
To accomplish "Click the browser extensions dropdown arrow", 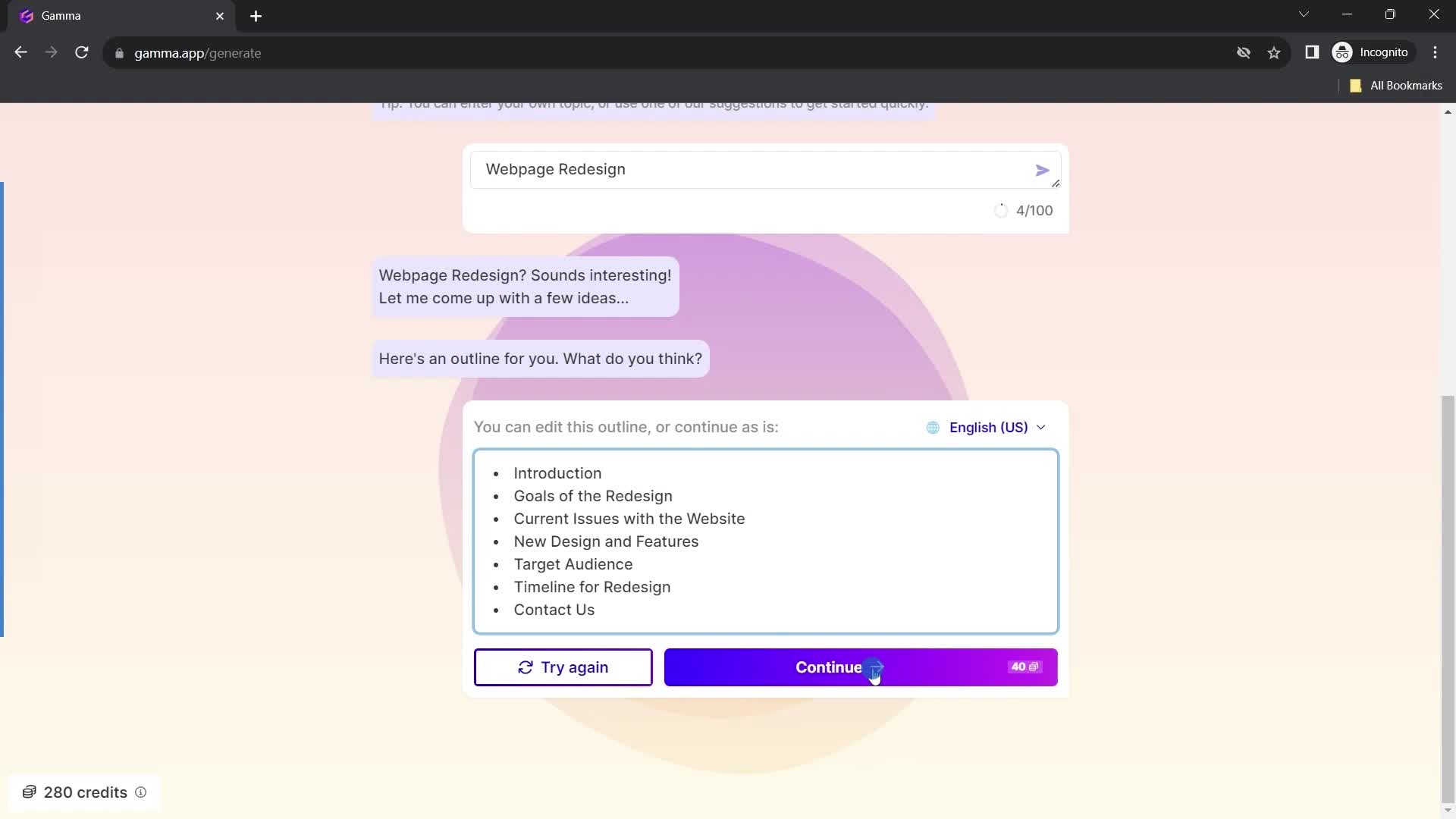I will tap(1305, 14).
